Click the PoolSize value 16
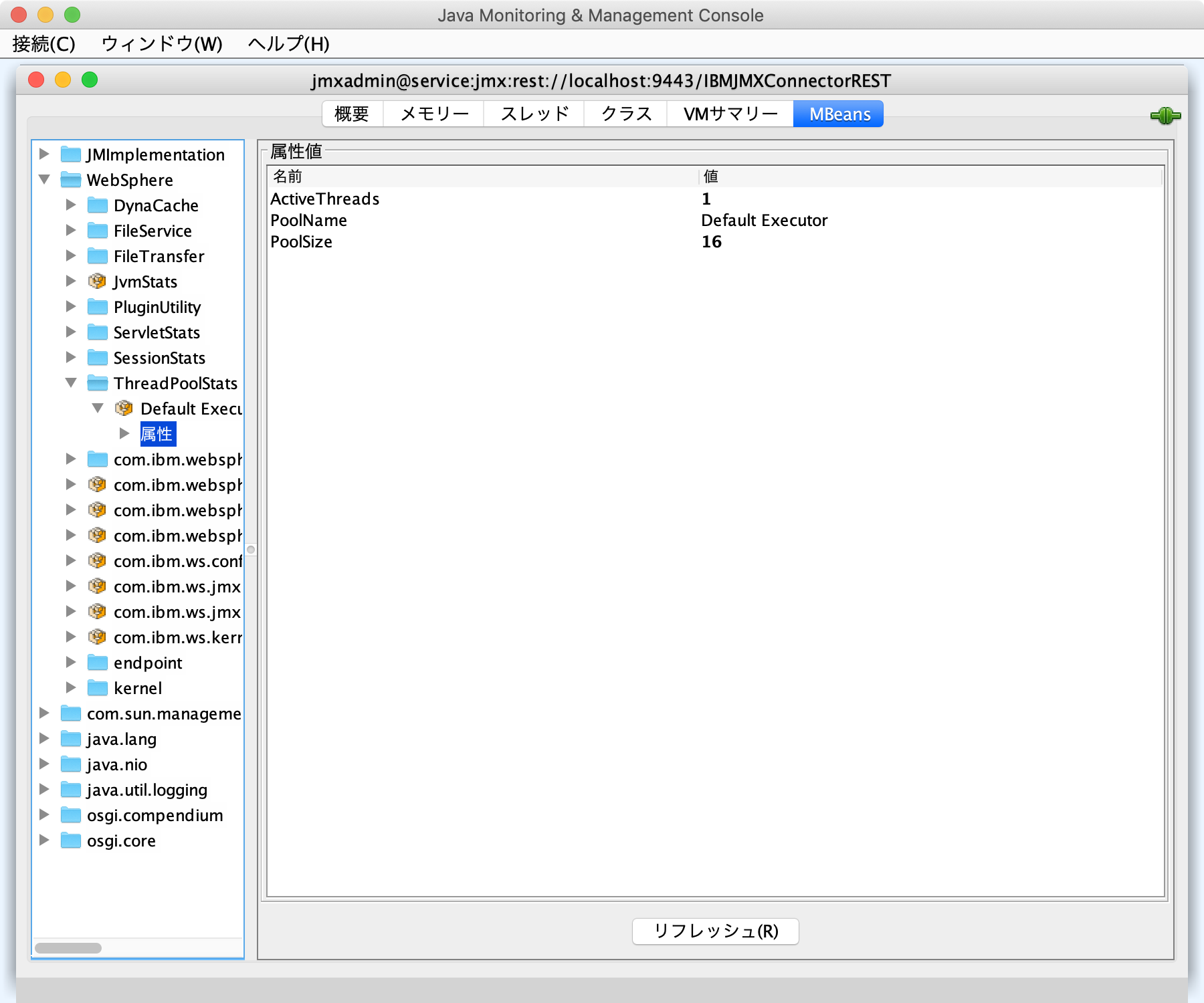This screenshot has width=1204, height=1003. 712,242
